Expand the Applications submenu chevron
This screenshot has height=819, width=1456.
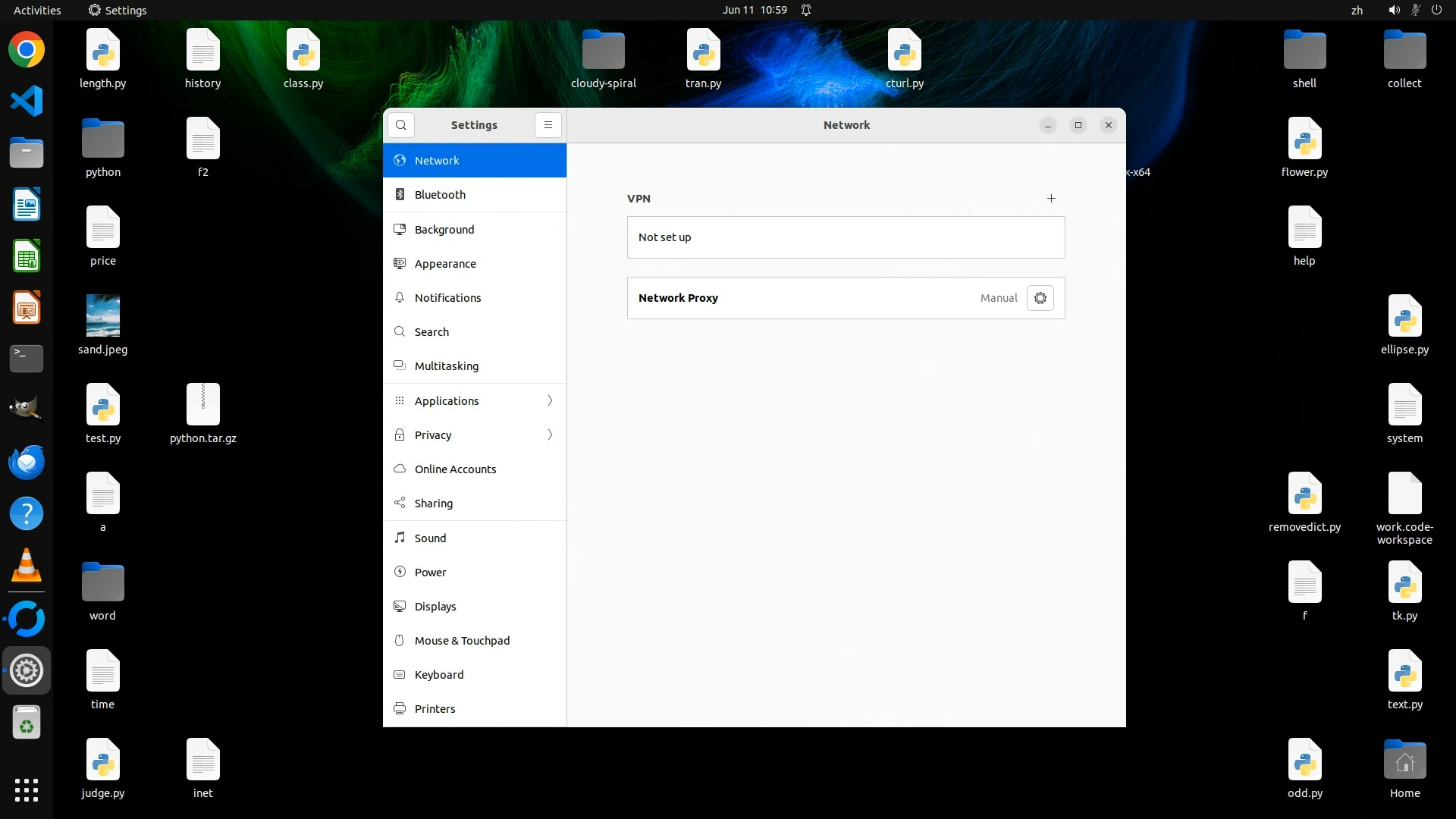pos(550,400)
